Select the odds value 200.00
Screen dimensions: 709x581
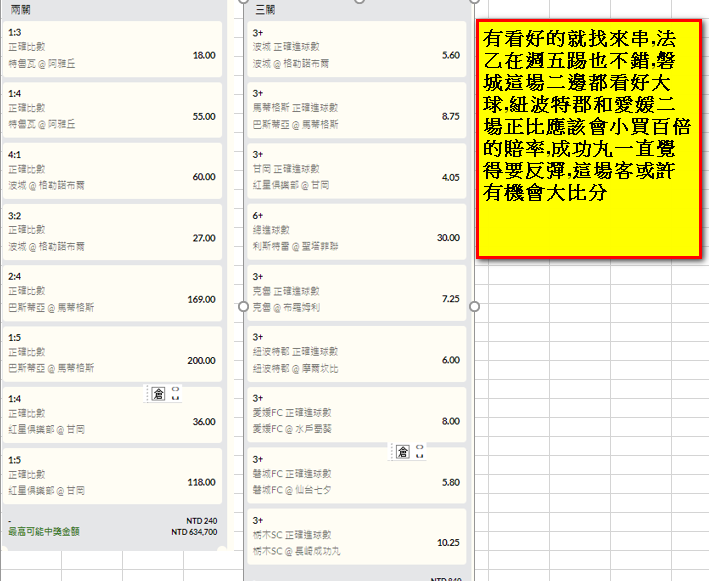201,360
